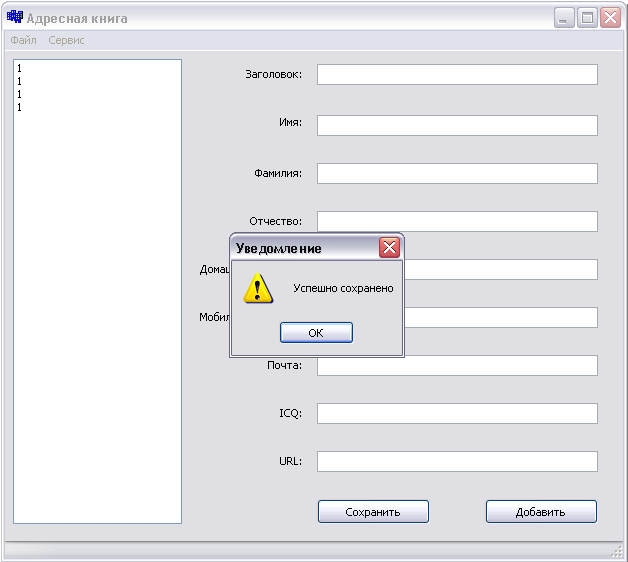The height and width of the screenshot is (562, 628).
Task: Open the Файл menu
Action: (x=23, y=40)
